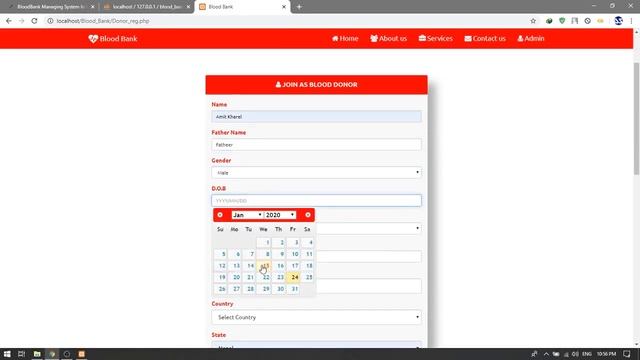Open the Select Country dropdown
This screenshot has width=640, height=360.
[x=316, y=317]
